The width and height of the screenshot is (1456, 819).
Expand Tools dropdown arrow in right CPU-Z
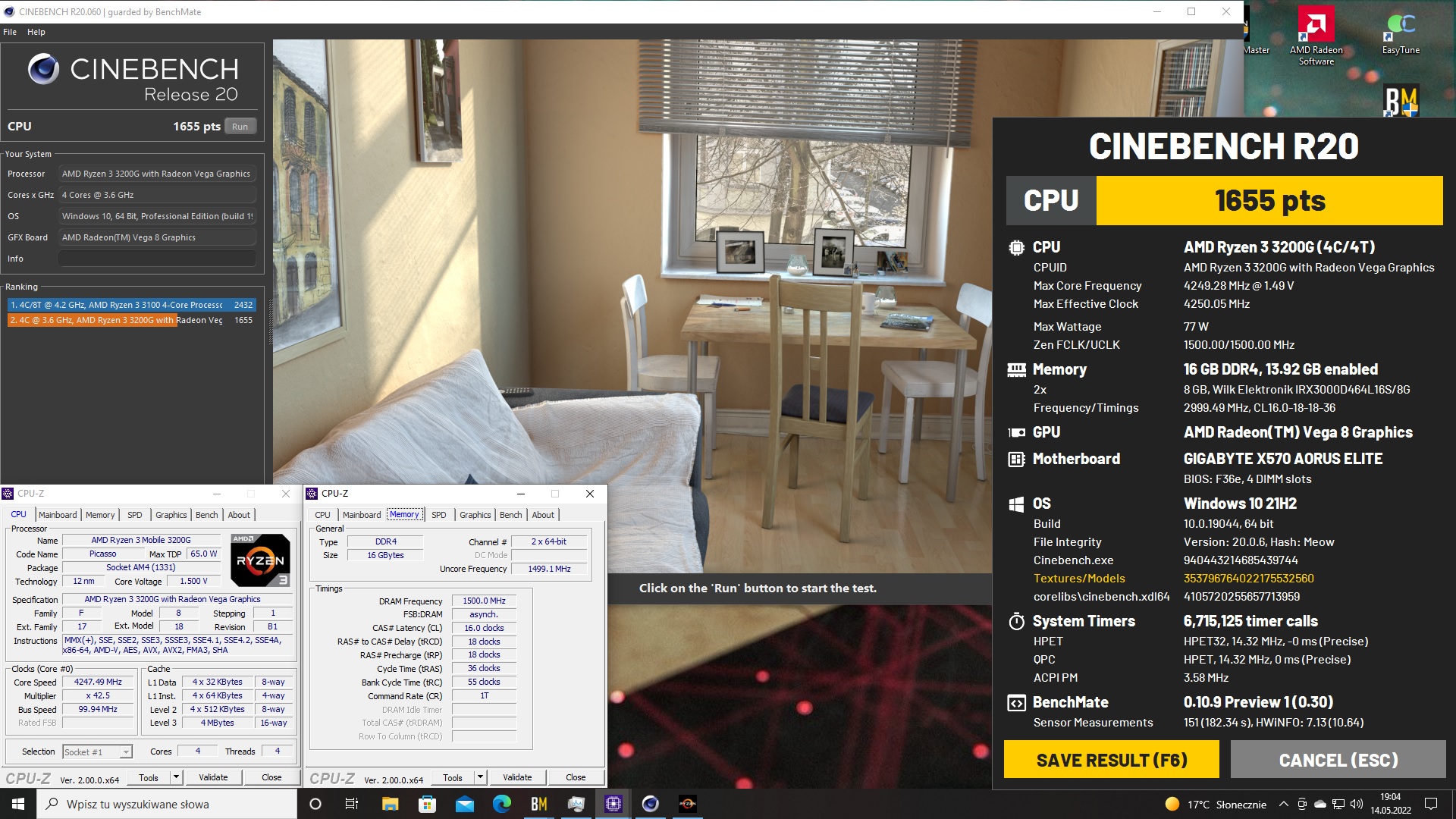[x=480, y=777]
